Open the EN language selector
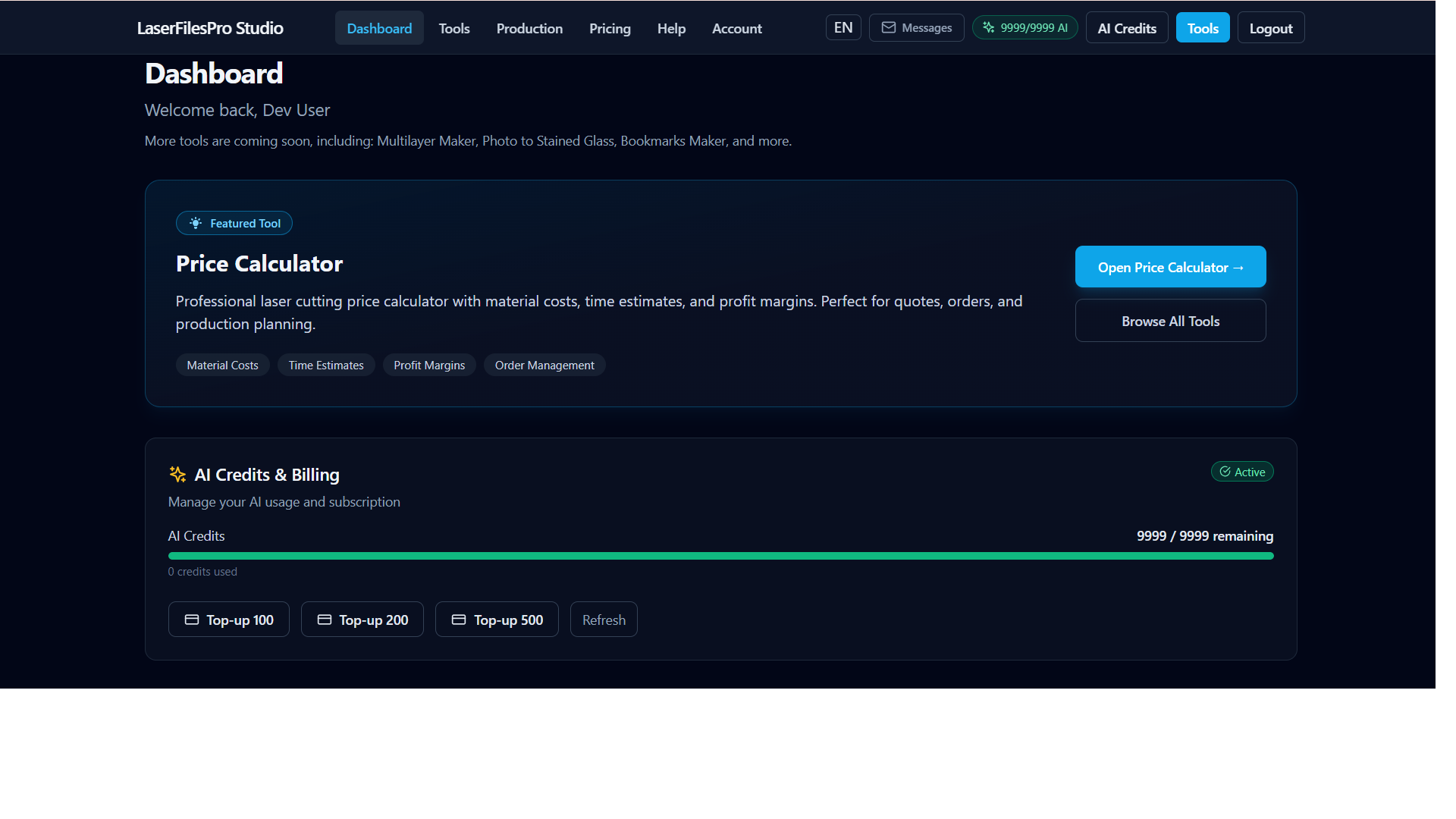Image resolution: width=1456 pixels, height=819 pixels. pos(843,28)
